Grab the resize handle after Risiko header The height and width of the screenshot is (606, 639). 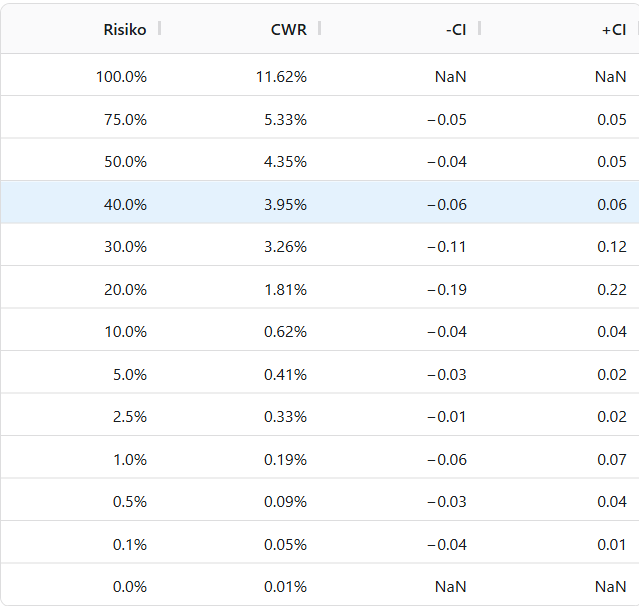pos(159,28)
